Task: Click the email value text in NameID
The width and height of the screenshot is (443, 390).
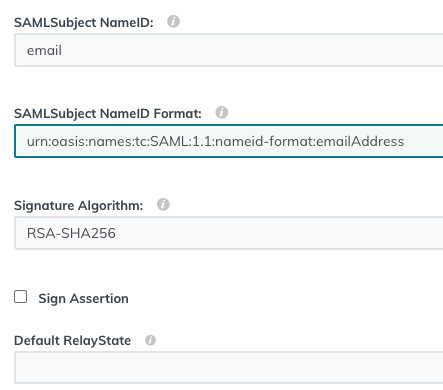Action: (x=44, y=51)
